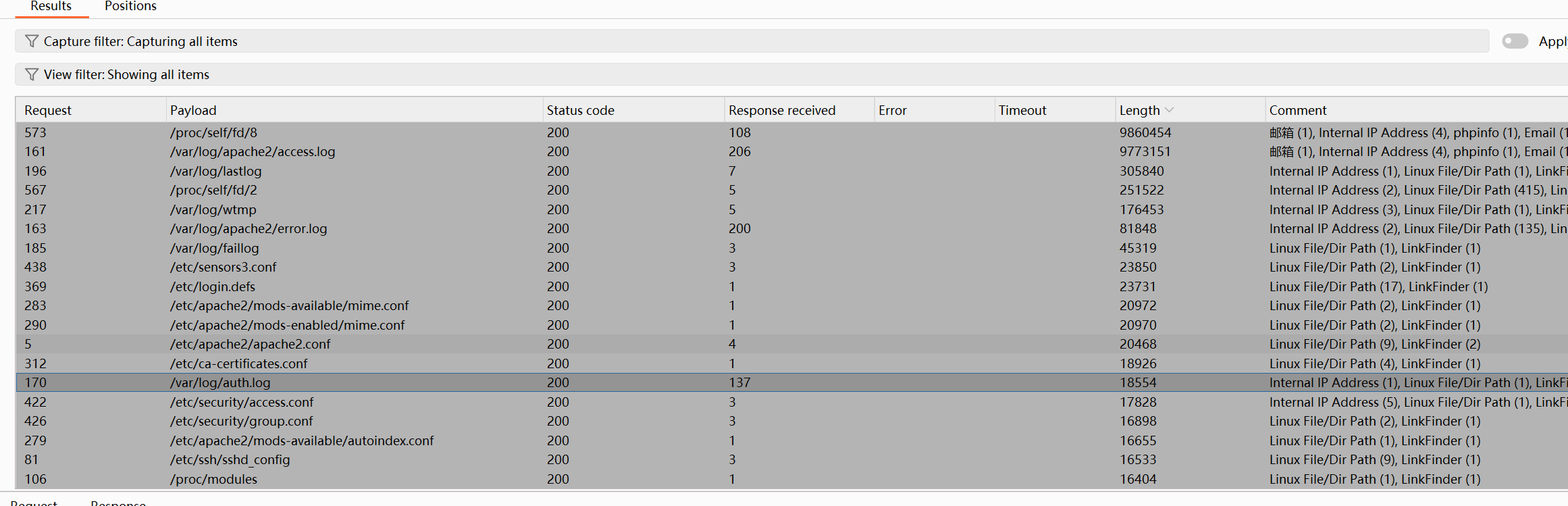Select the /proc/self/fd/8 result row

pos(213,132)
